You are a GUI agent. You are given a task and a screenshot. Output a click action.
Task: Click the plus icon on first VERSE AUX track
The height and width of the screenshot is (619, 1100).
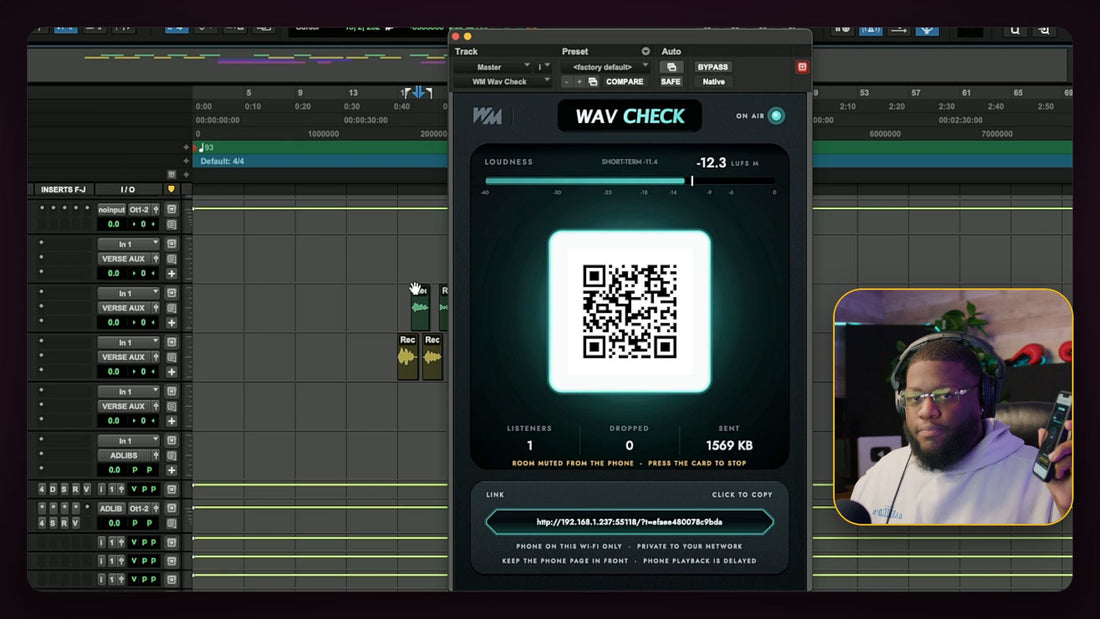click(171, 274)
